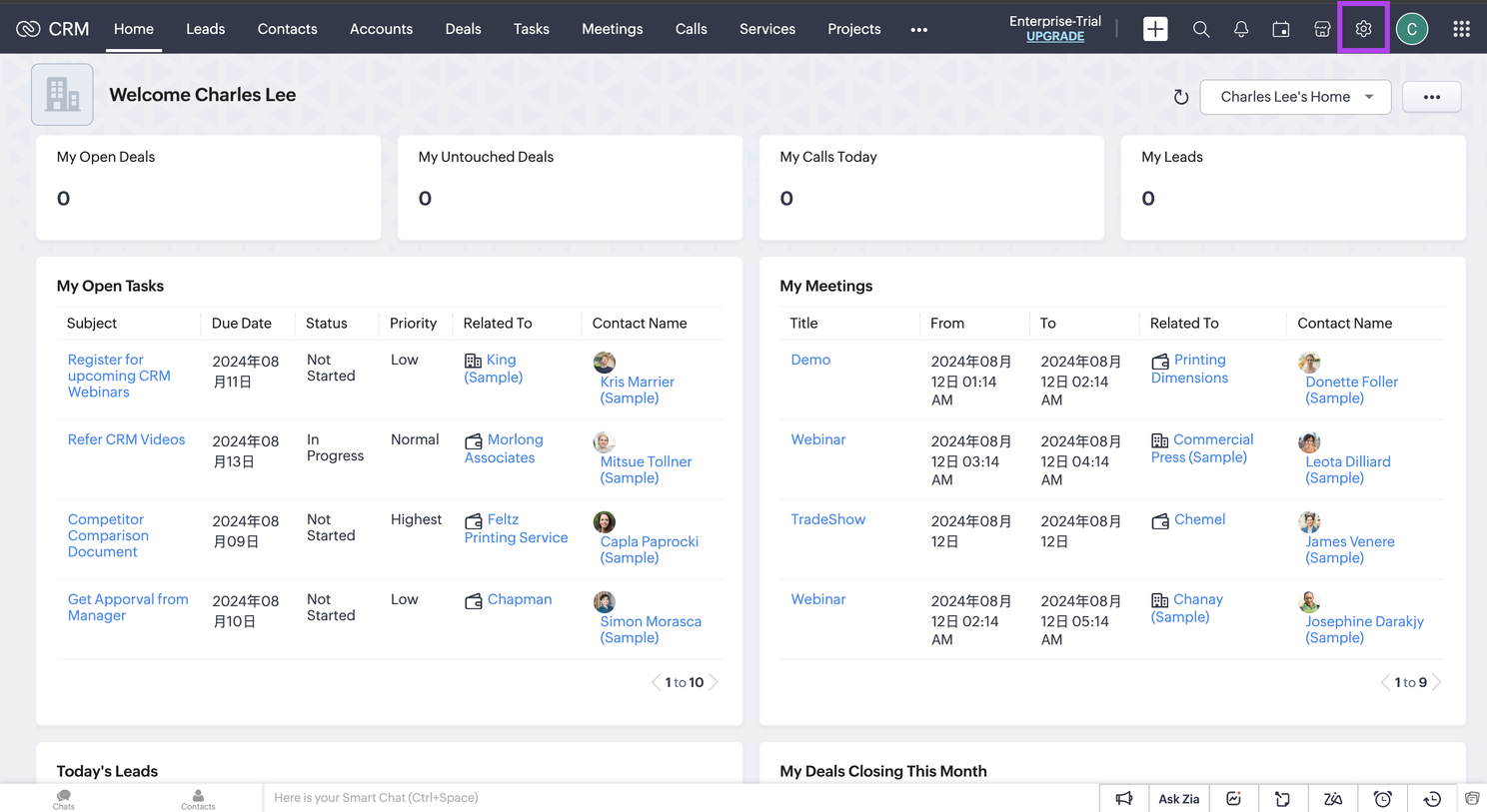Open the announcements megaphone icon
The image size is (1487, 812).
tap(1124, 798)
